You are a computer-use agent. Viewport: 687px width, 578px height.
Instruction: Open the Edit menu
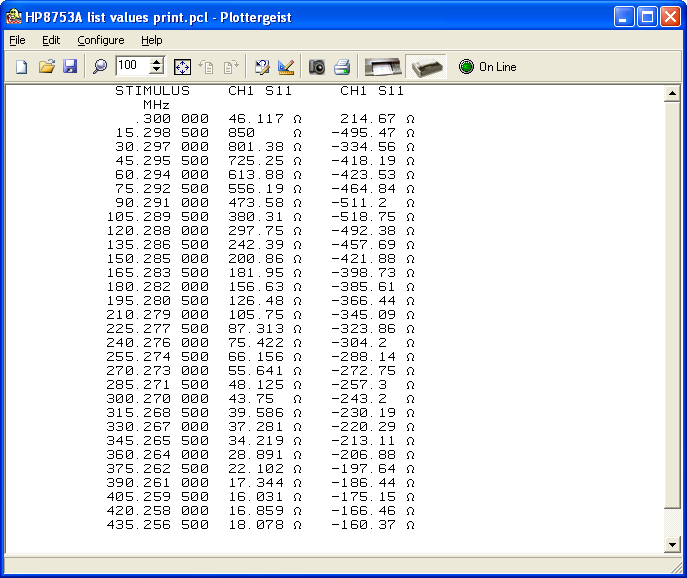coord(51,40)
